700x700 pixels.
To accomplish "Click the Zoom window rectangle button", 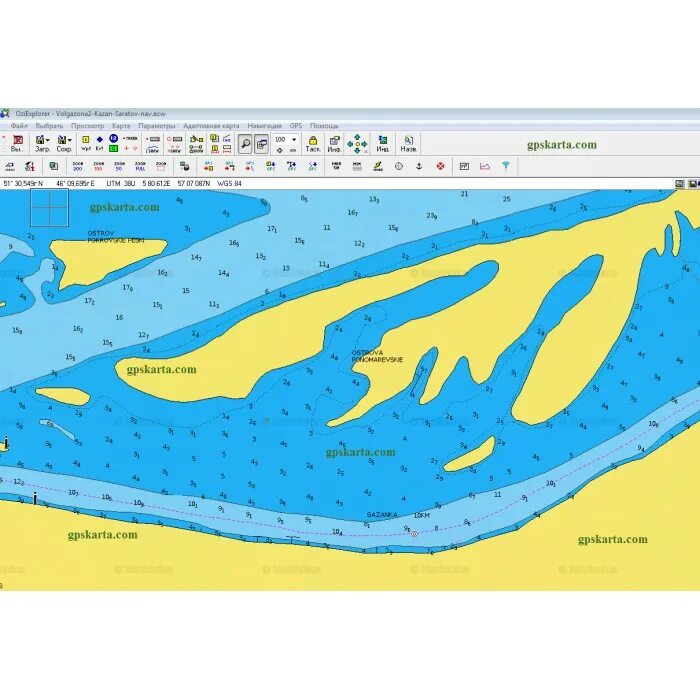I will (161, 167).
